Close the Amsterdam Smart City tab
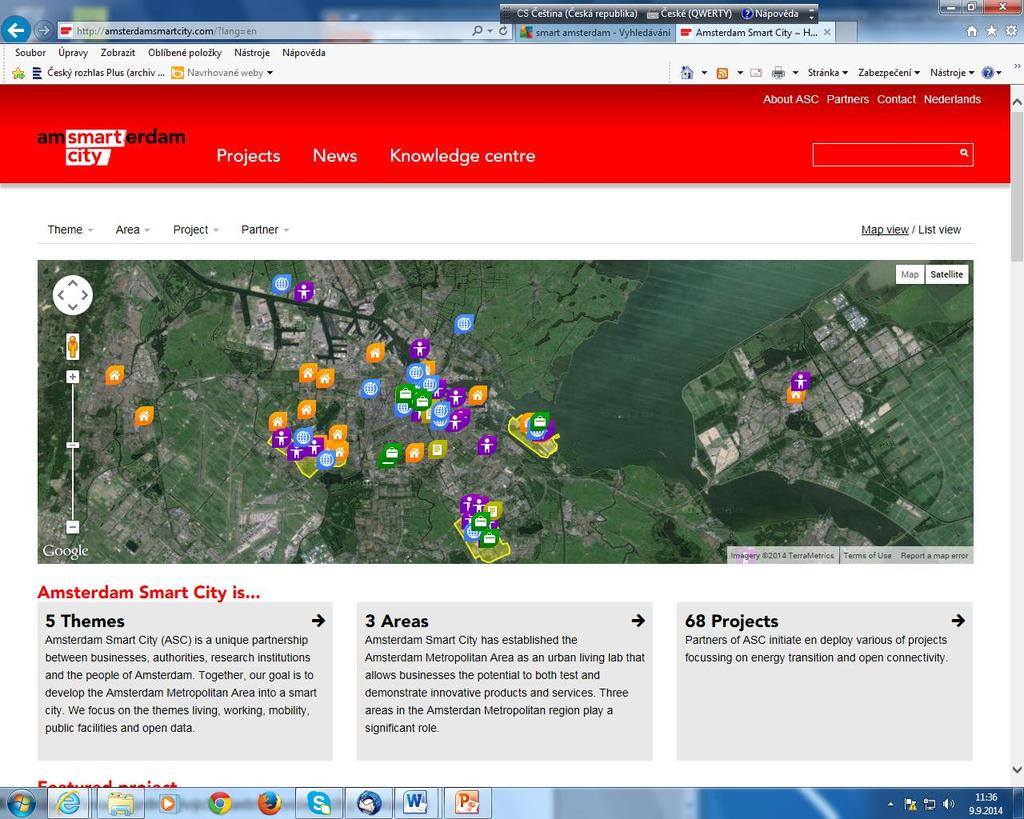 [827, 32]
